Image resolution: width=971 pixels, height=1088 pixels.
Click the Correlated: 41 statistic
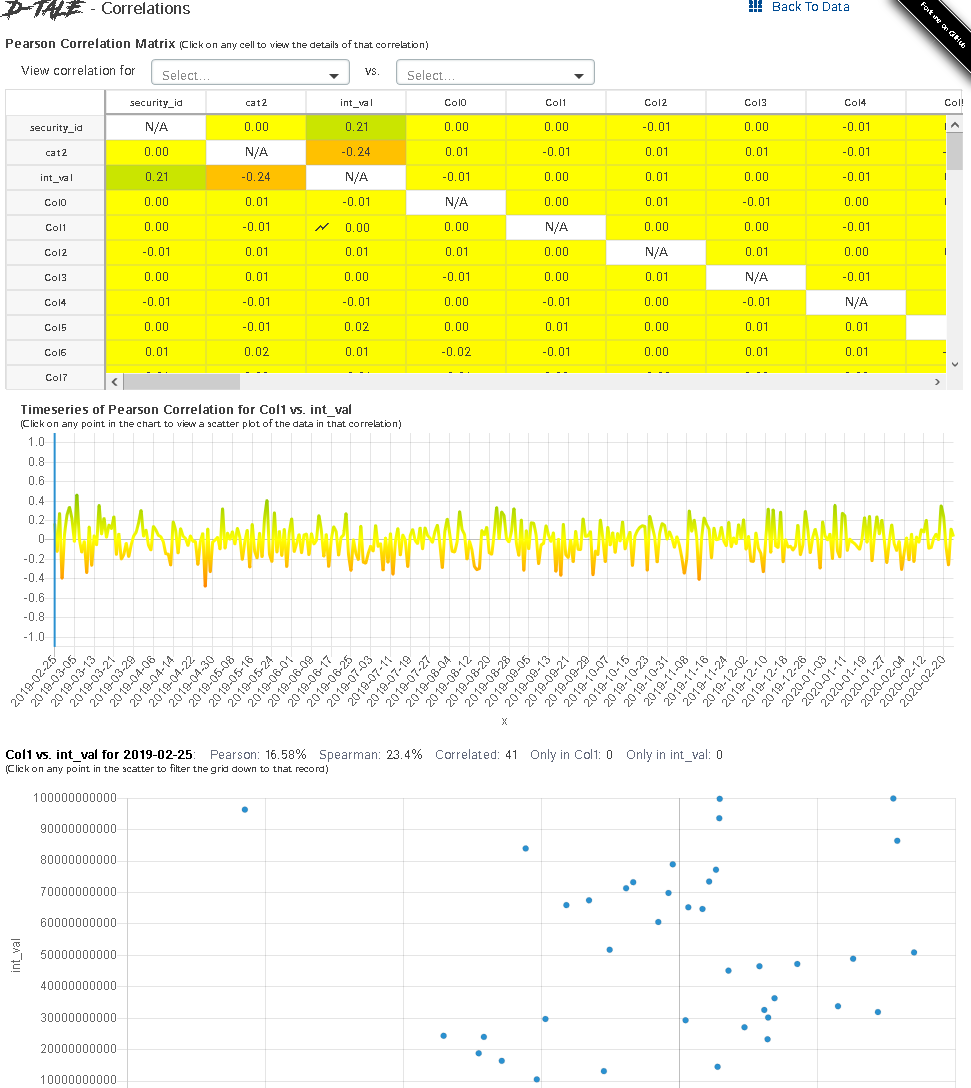coord(476,754)
